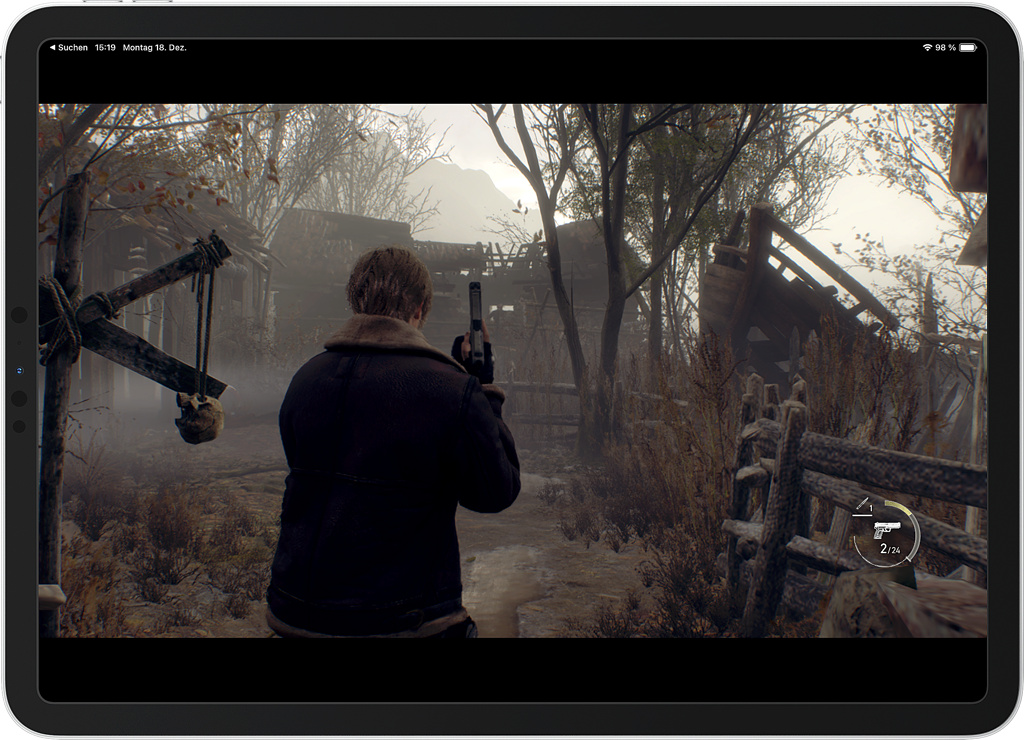Tap the pistol weapon icon in HUD

[x=886, y=529]
